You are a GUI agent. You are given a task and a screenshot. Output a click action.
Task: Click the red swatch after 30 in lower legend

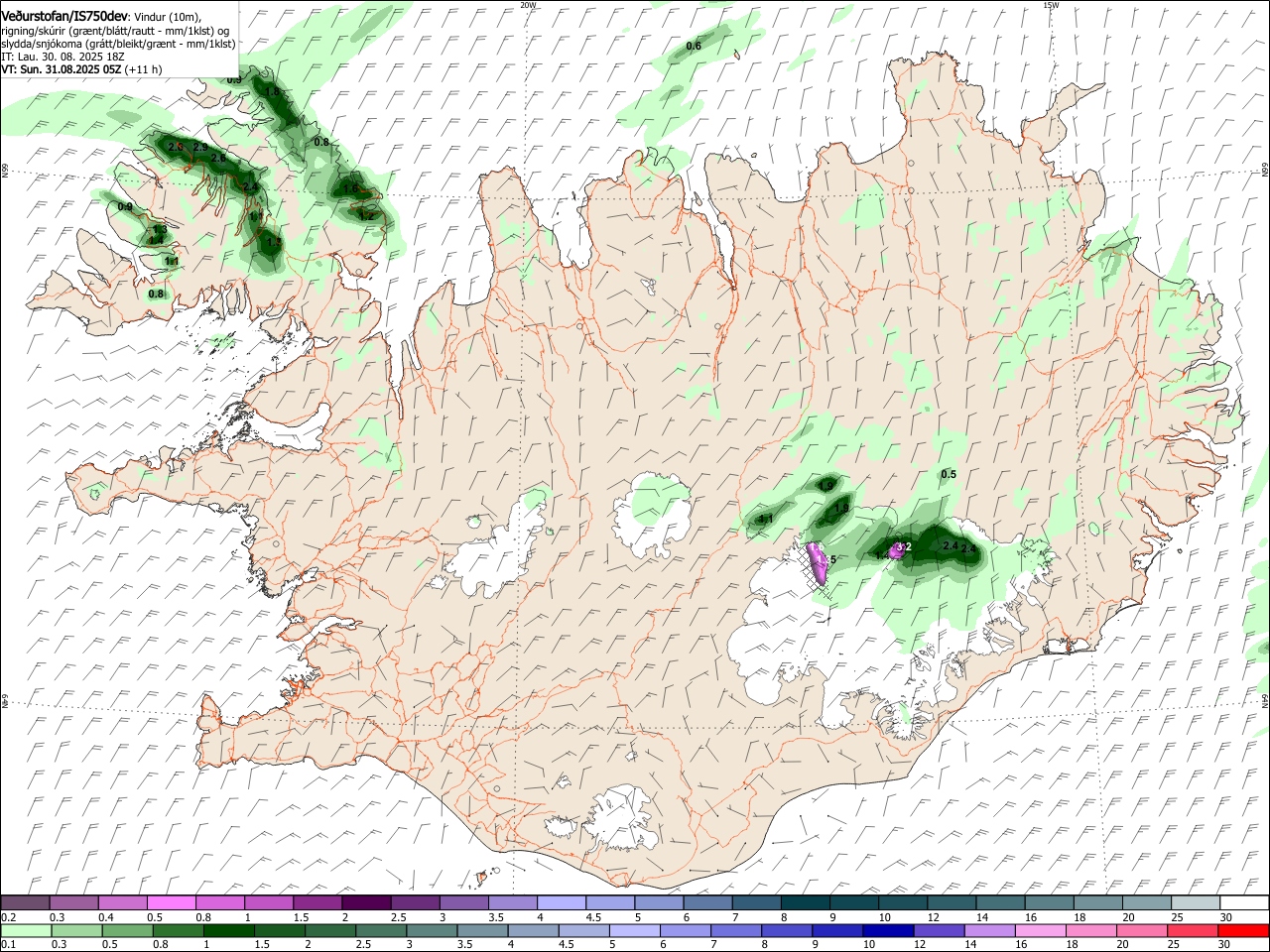point(1243,930)
